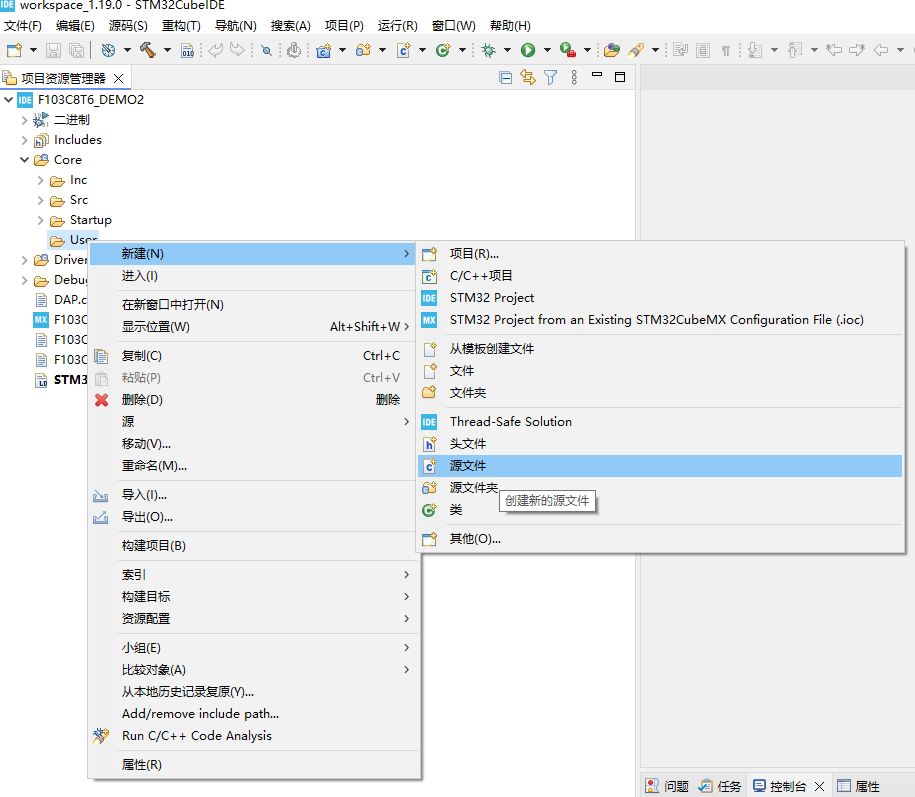Open the dropdown beside the Build hammer

[x=167, y=51]
